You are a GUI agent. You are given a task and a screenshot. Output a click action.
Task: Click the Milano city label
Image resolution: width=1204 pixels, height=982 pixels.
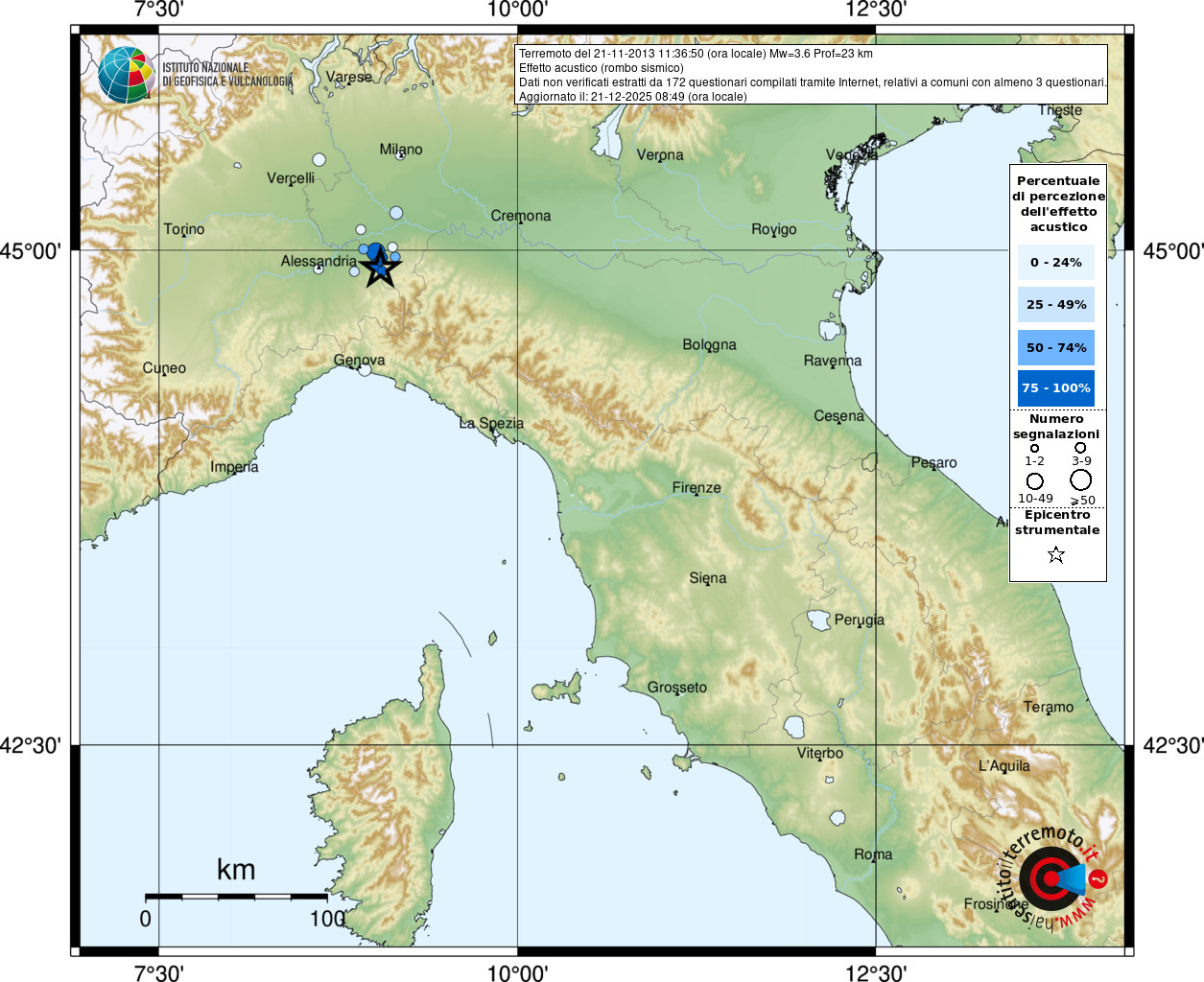click(x=400, y=149)
